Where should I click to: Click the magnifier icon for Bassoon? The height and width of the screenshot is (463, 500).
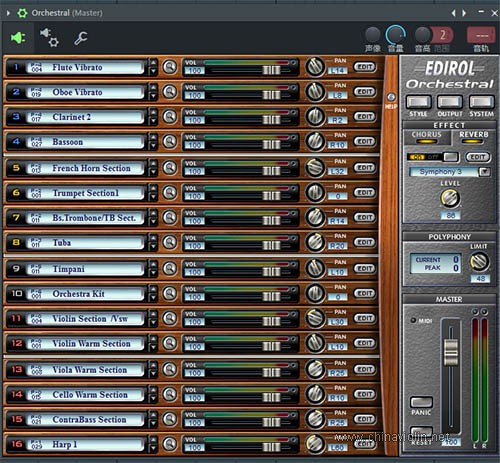[x=170, y=141]
